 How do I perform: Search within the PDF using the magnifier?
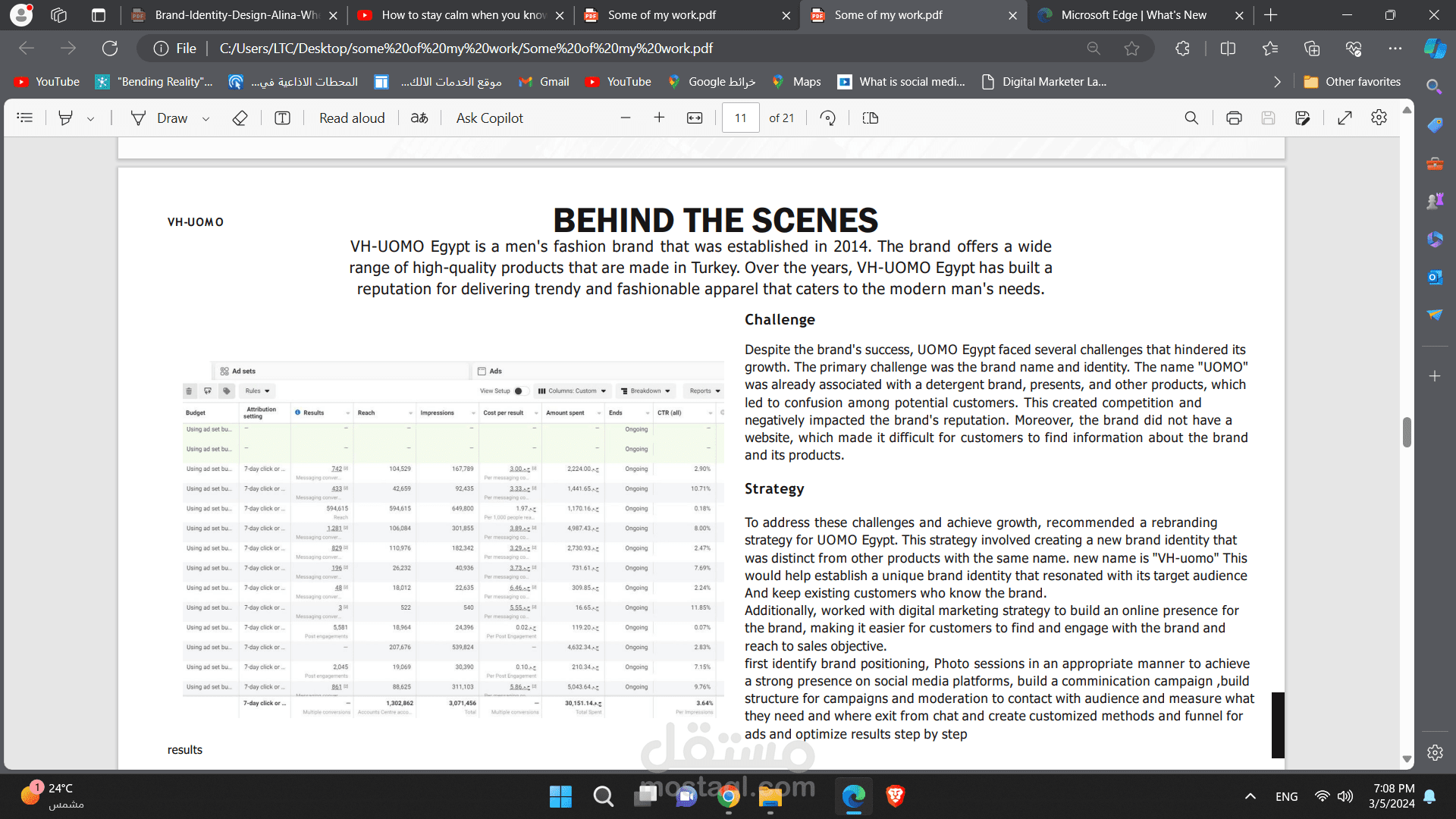click(x=1191, y=118)
